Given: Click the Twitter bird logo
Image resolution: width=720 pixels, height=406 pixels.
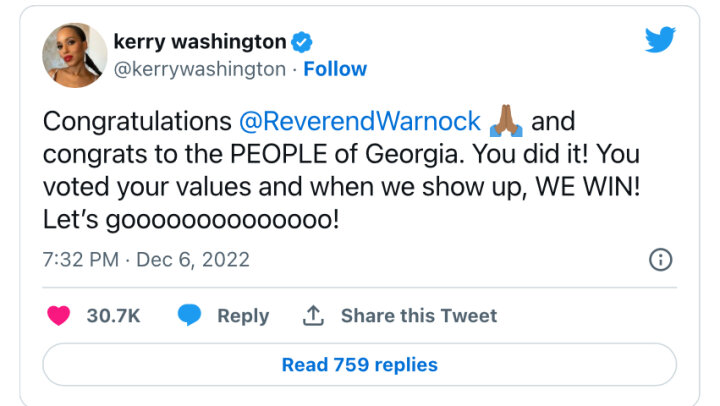Looking at the screenshot, I should tap(659, 40).
